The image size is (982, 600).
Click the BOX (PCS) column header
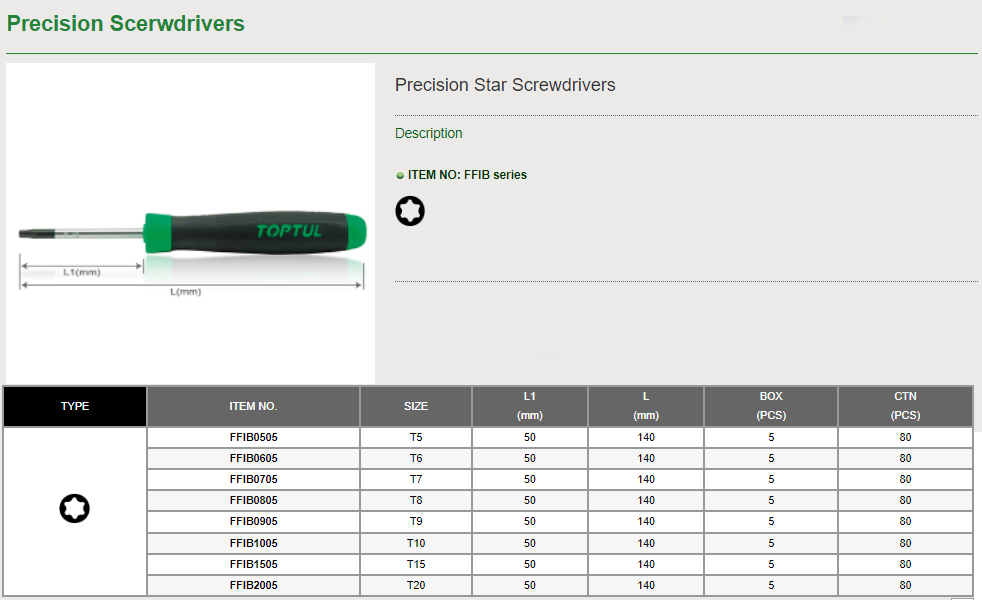(x=771, y=406)
